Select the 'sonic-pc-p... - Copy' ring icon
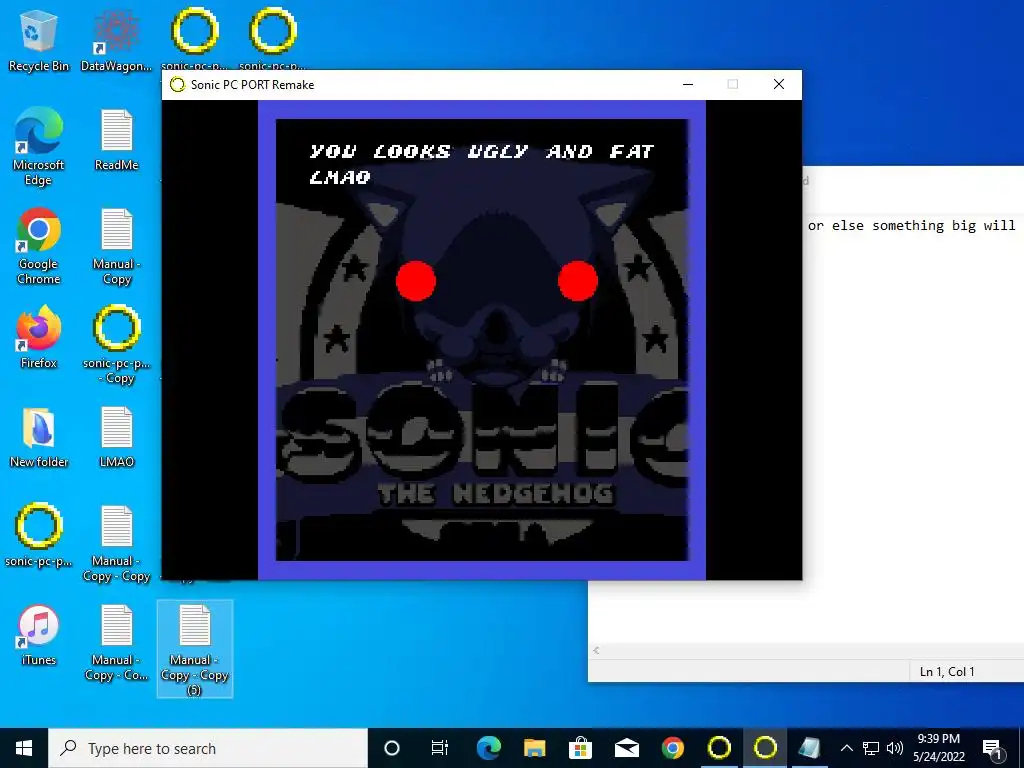The image size is (1024, 768). [x=116, y=345]
